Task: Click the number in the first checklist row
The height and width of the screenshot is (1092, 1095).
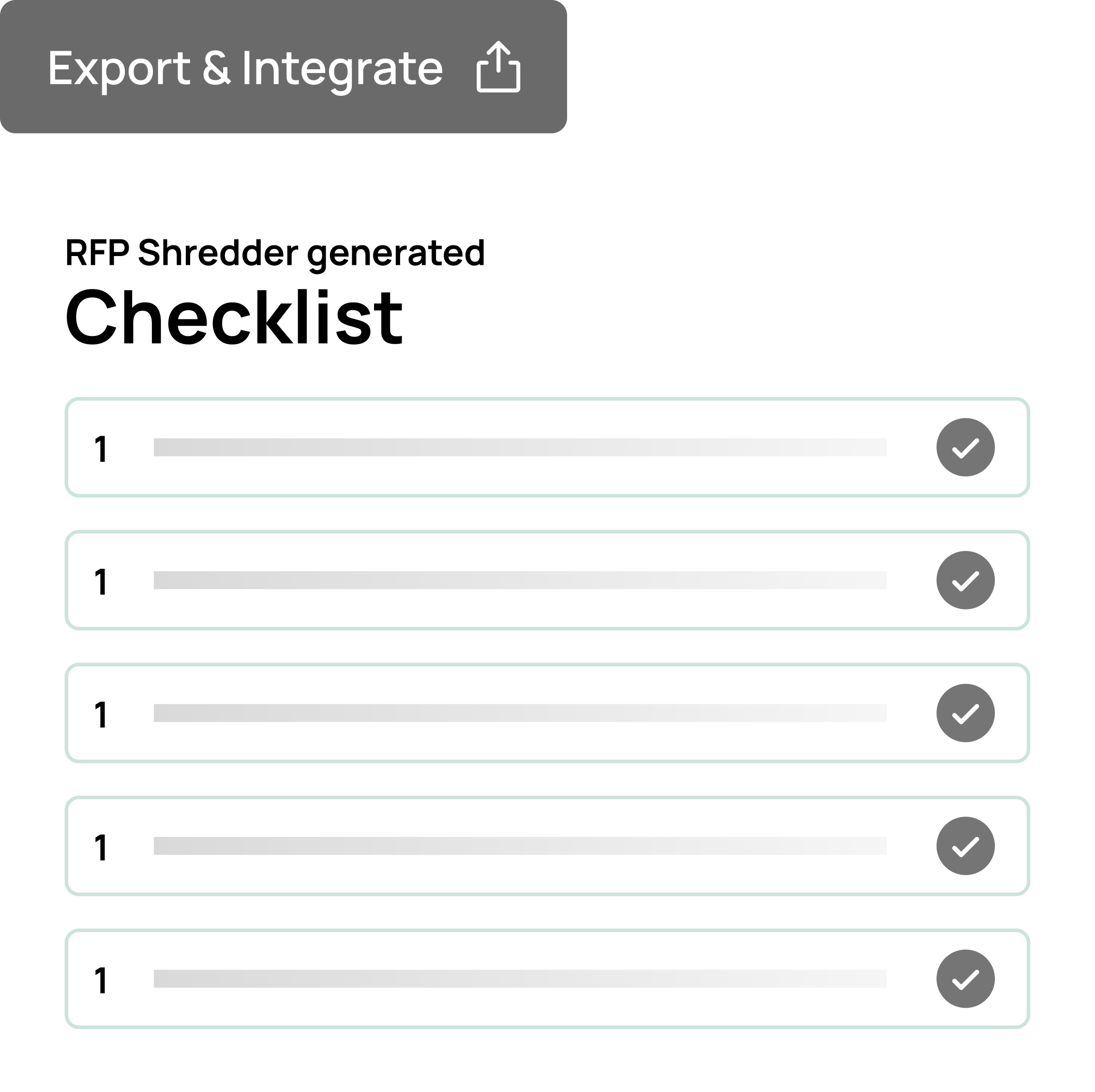Action: point(101,449)
